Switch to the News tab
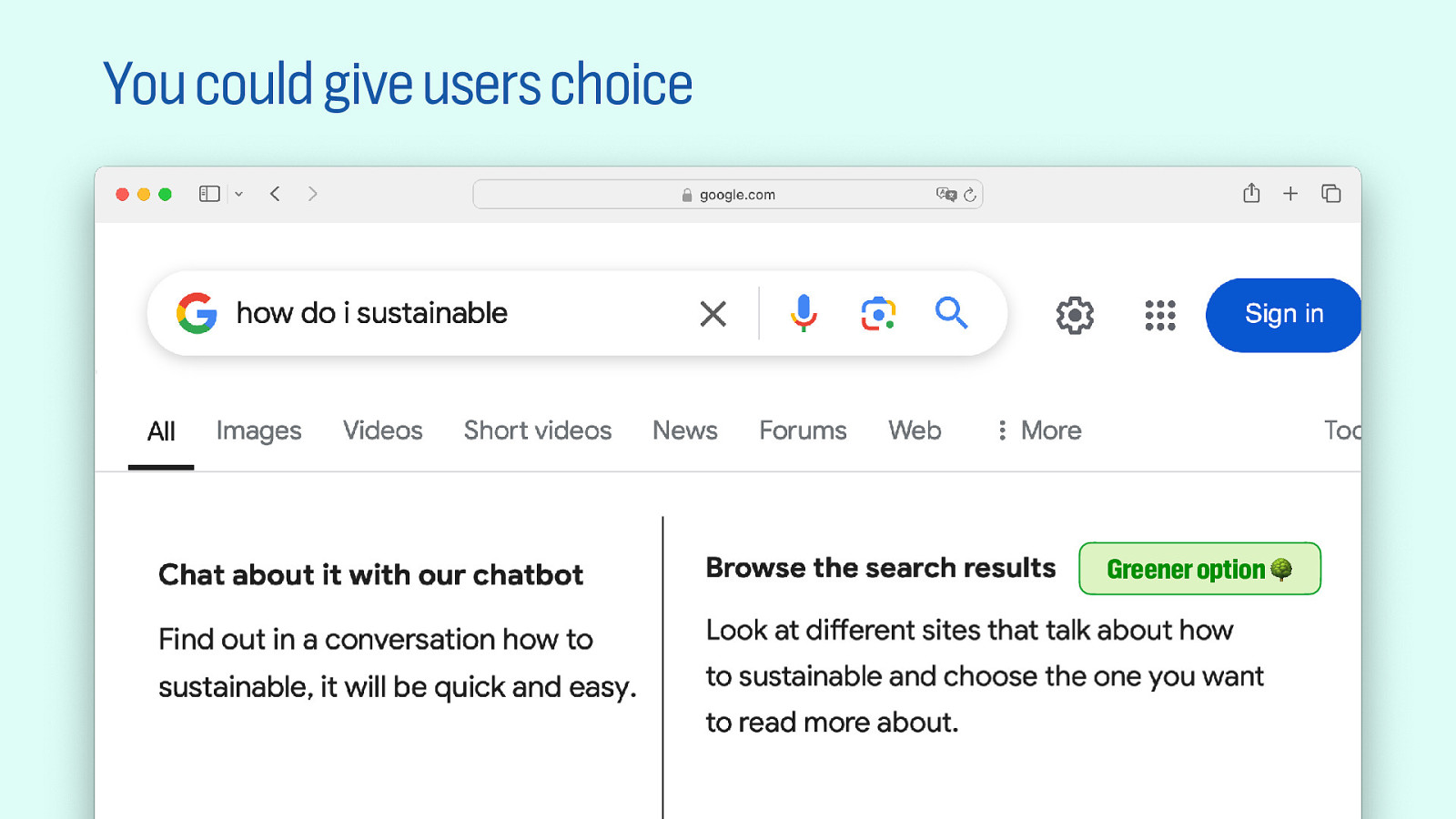 pos(685,430)
